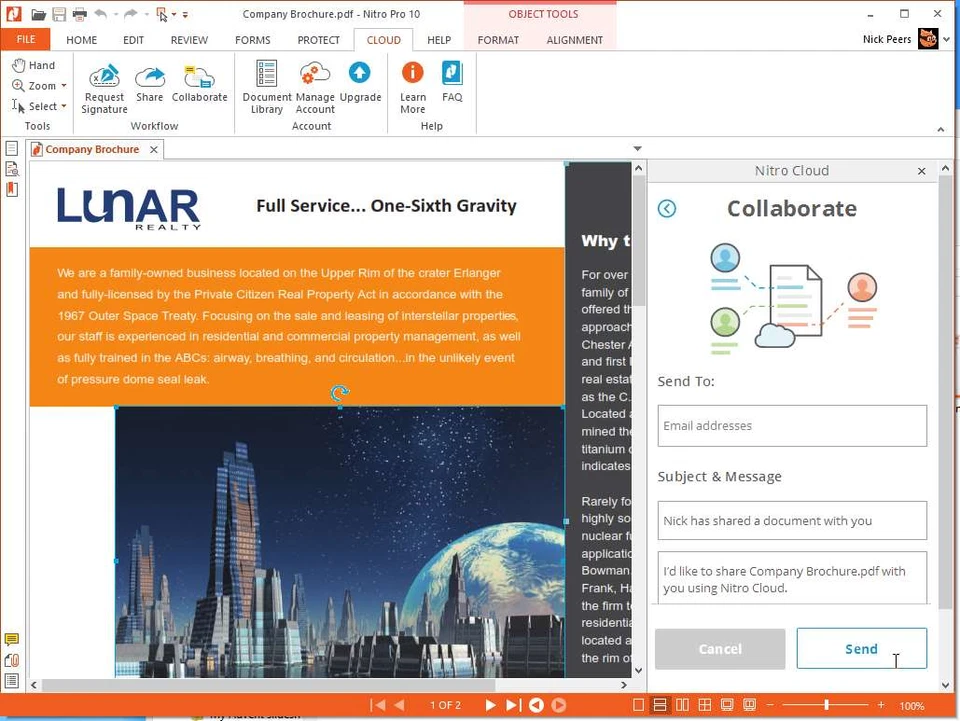Open the Comments panel in the sidebar
The image size is (960, 721).
tap(13, 638)
